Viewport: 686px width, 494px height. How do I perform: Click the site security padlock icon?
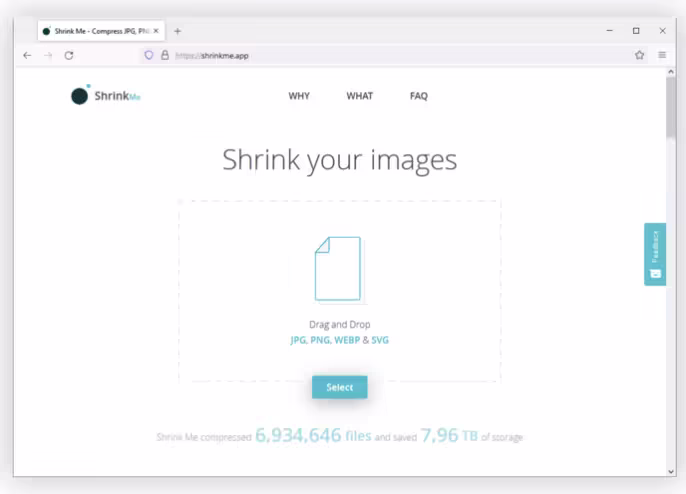[164, 55]
